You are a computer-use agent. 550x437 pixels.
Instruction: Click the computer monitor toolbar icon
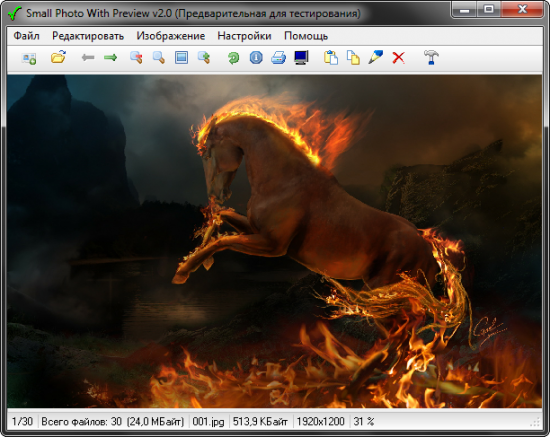tap(301, 58)
